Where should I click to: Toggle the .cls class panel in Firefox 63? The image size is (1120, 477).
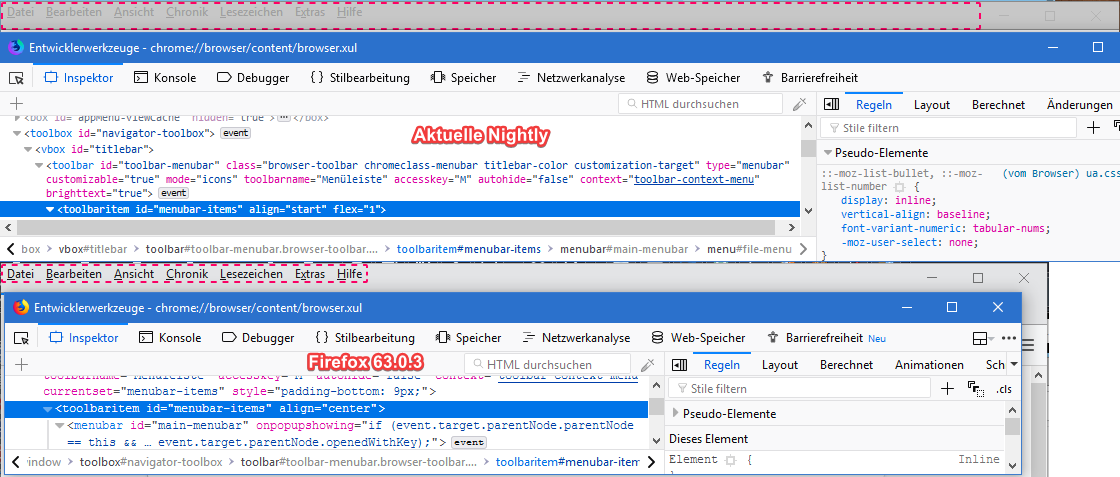[1004, 389]
